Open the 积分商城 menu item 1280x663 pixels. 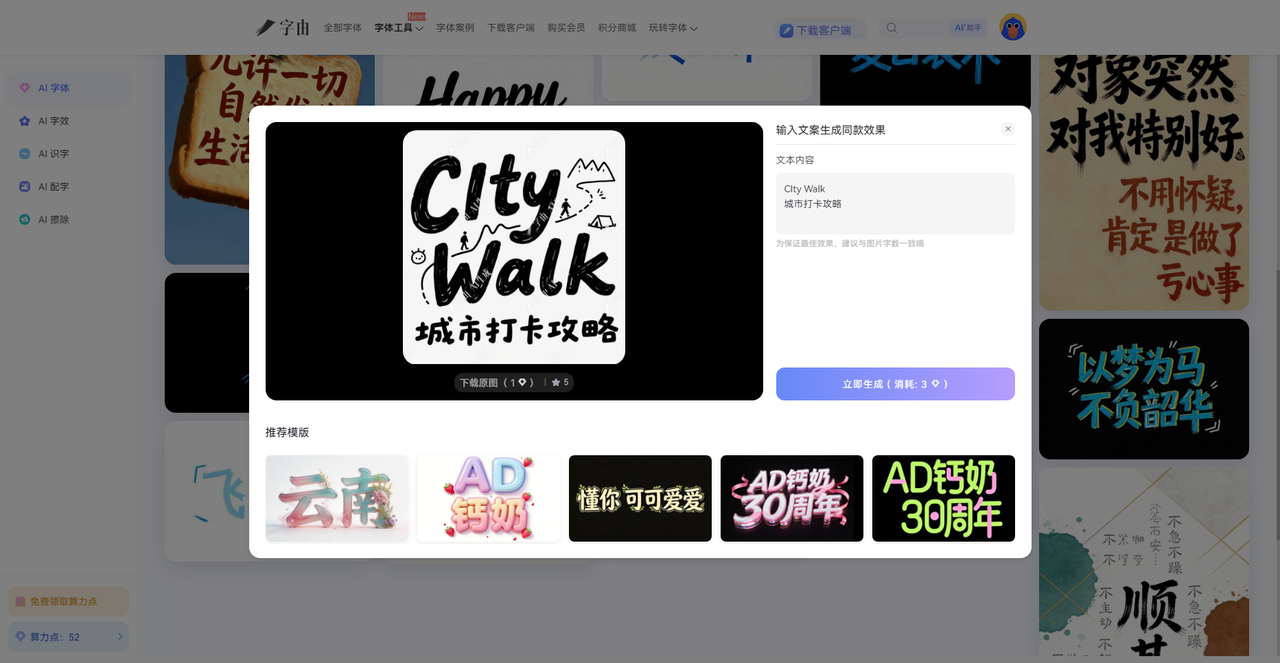coord(616,28)
